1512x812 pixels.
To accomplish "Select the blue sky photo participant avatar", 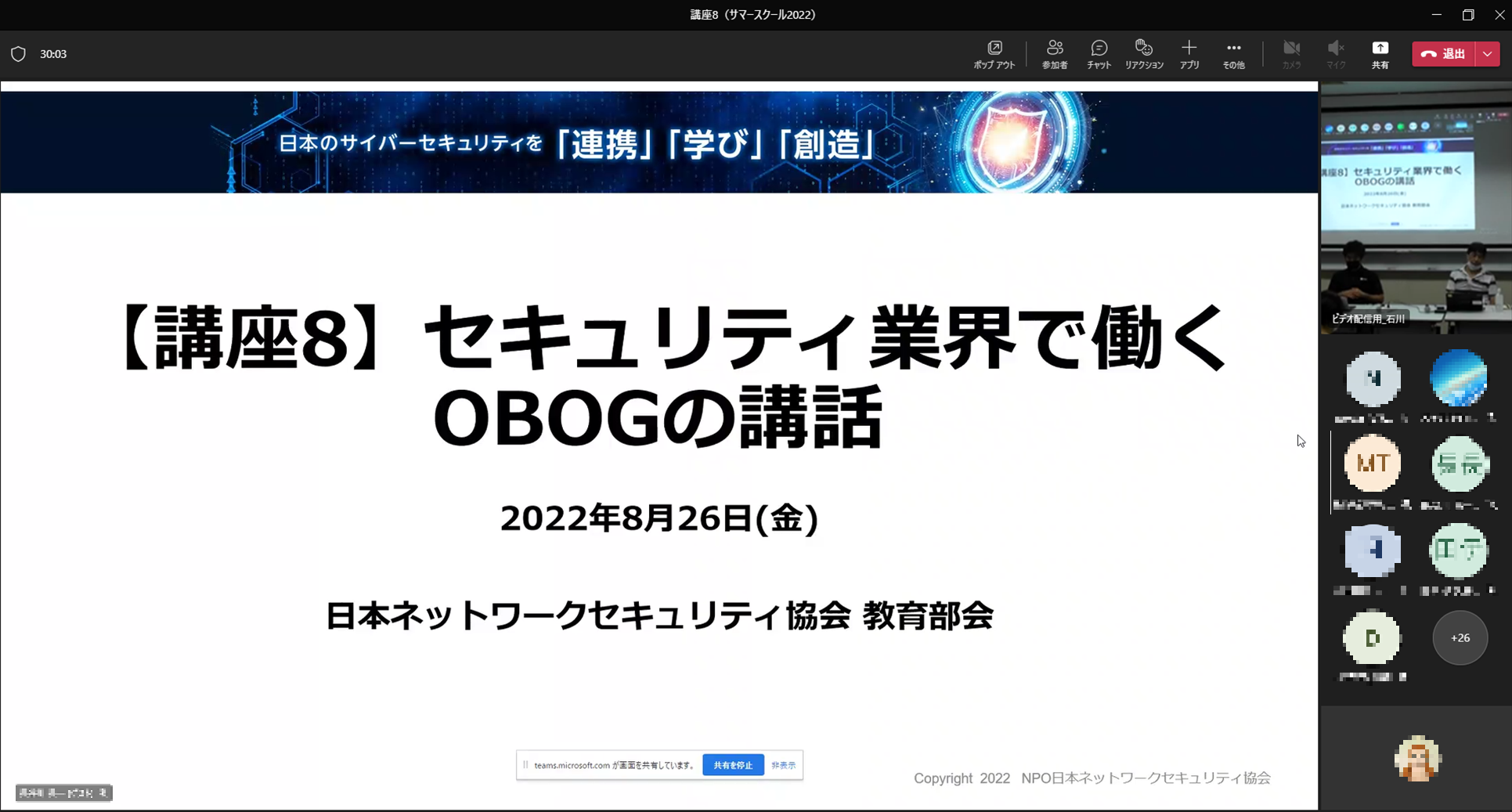I will click(x=1458, y=378).
